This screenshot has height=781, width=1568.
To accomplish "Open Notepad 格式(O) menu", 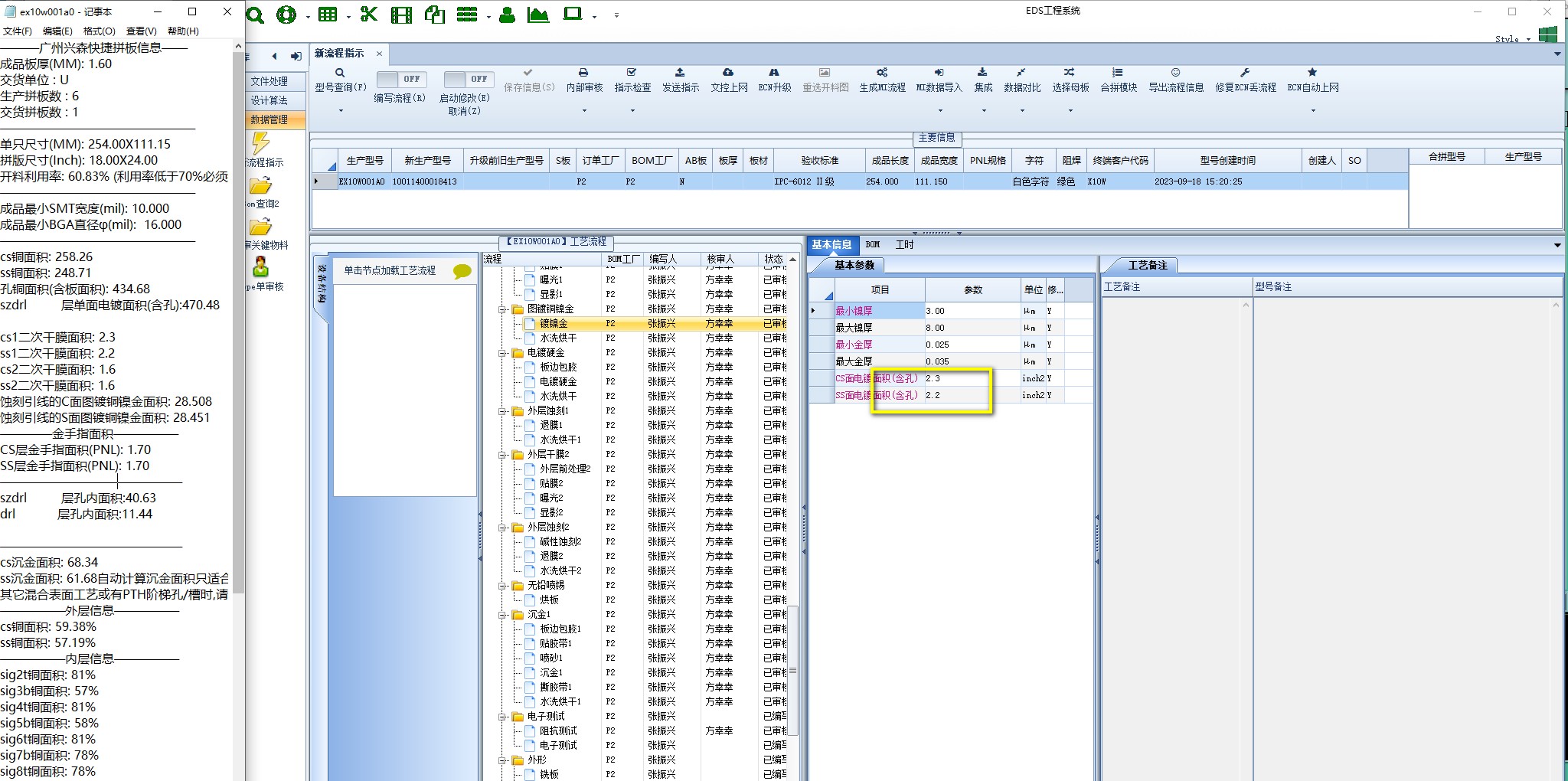I will (x=99, y=31).
